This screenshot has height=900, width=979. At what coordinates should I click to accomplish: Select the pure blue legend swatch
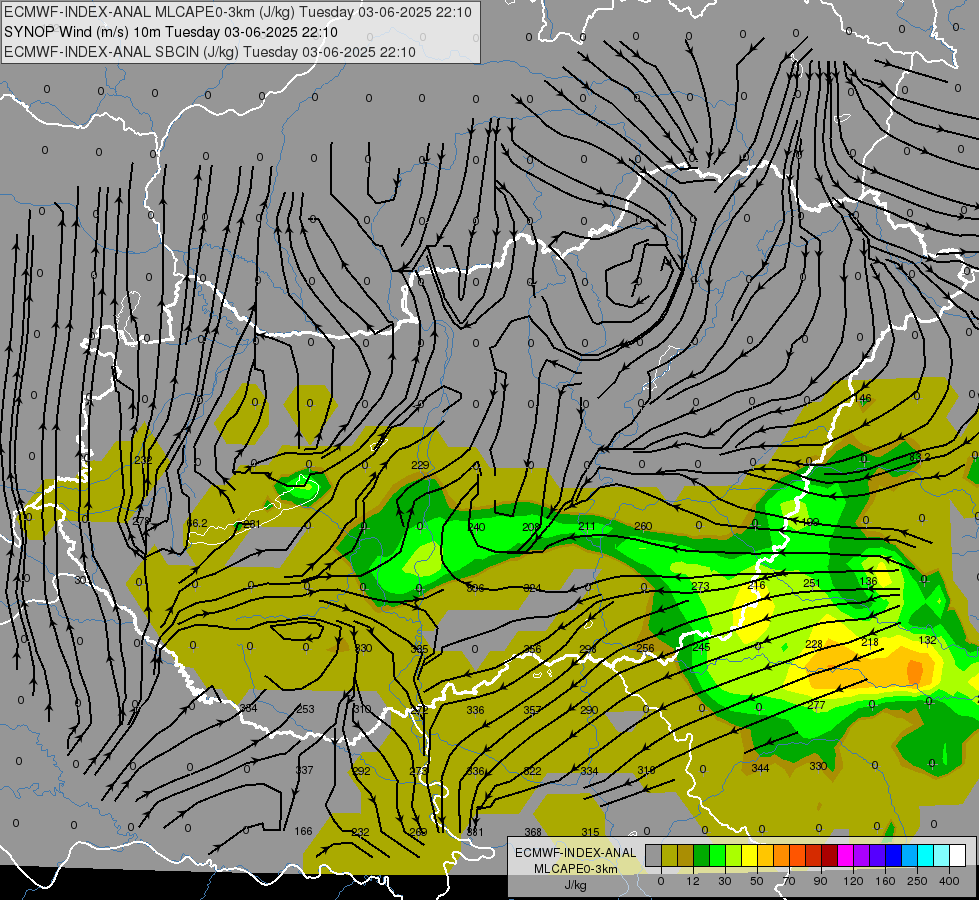click(x=893, y=855)
